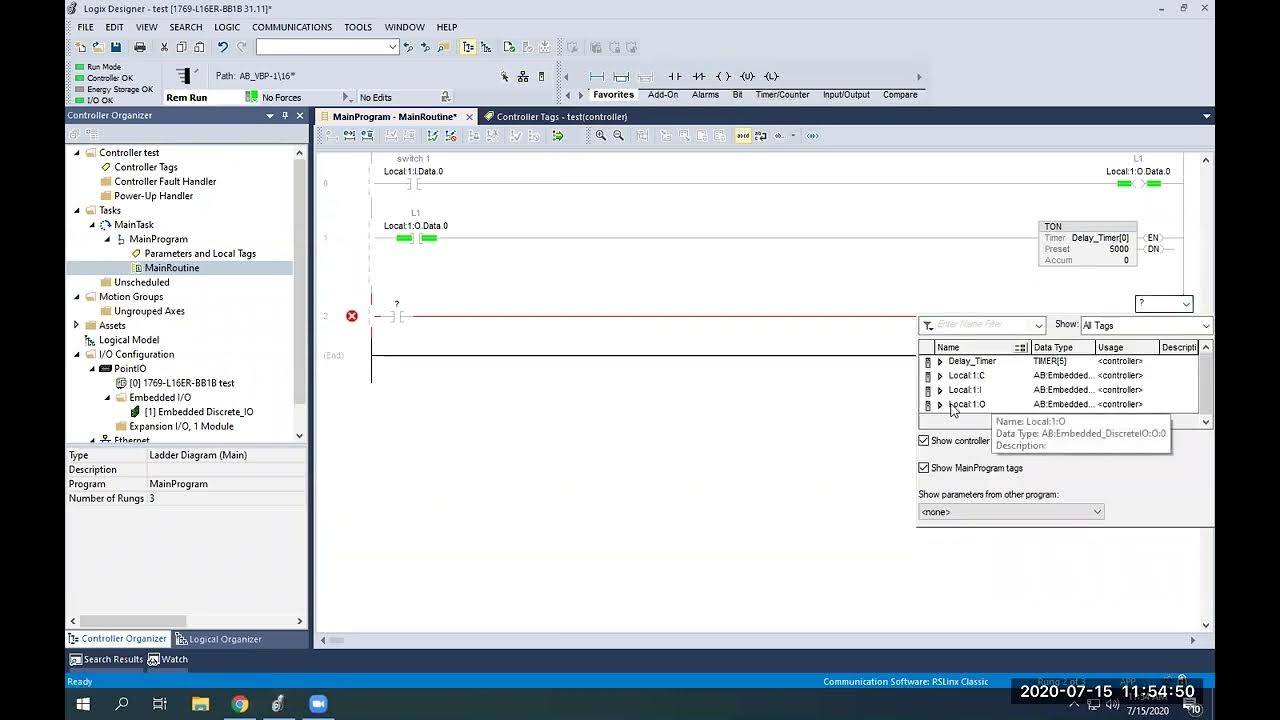Image resolution: width=1280 pixels, height=720 pixels.
Task: Expand the Assets tree node
Action: tap(76, 325)
